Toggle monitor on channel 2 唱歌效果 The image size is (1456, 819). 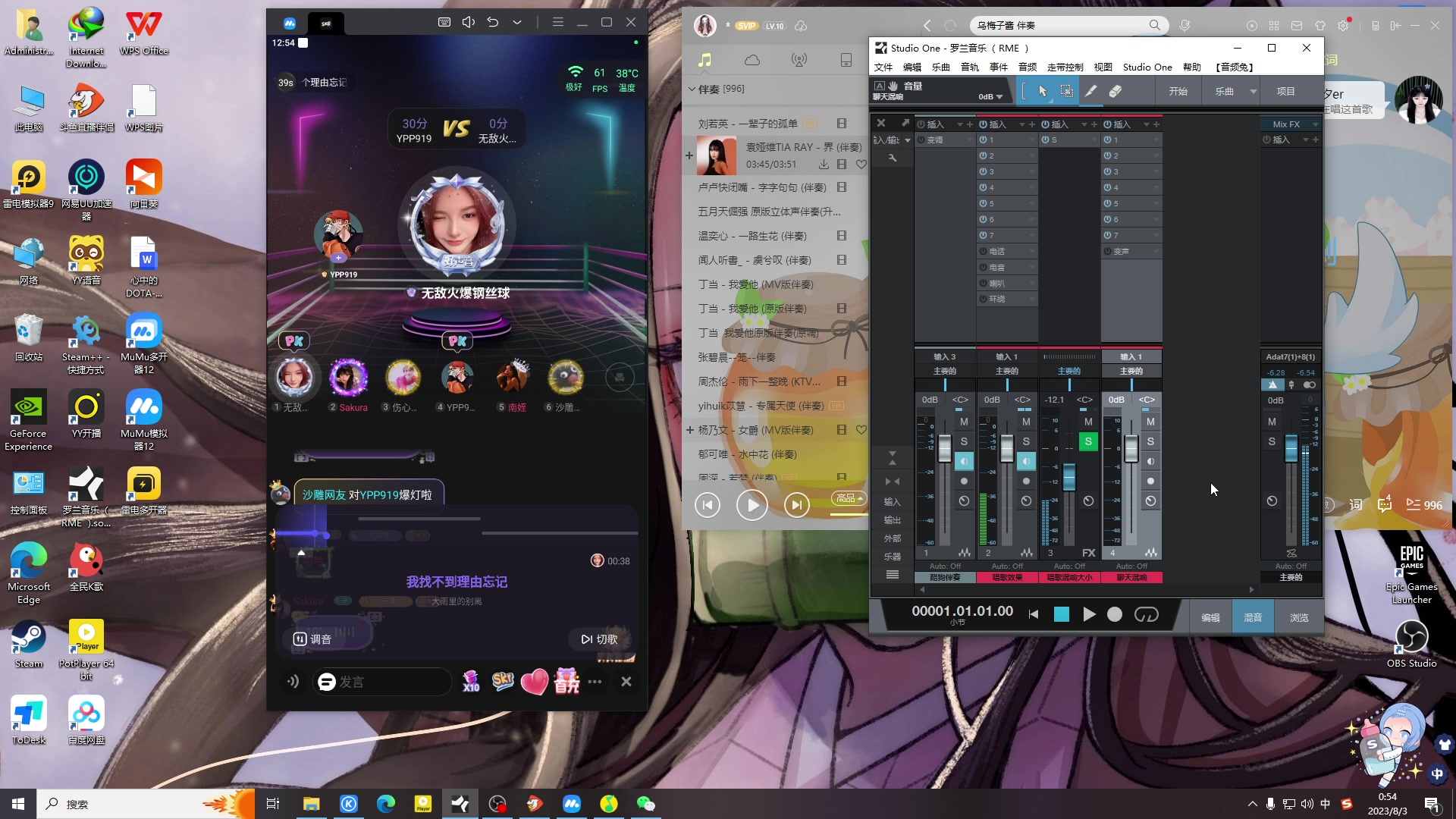[x=1026, y=461]
